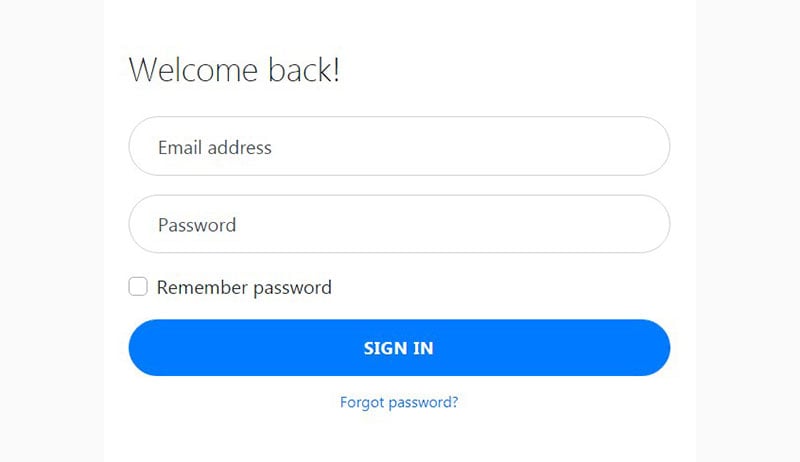
Task: Click the Email address input field
Action: click(x=399, y=146)
